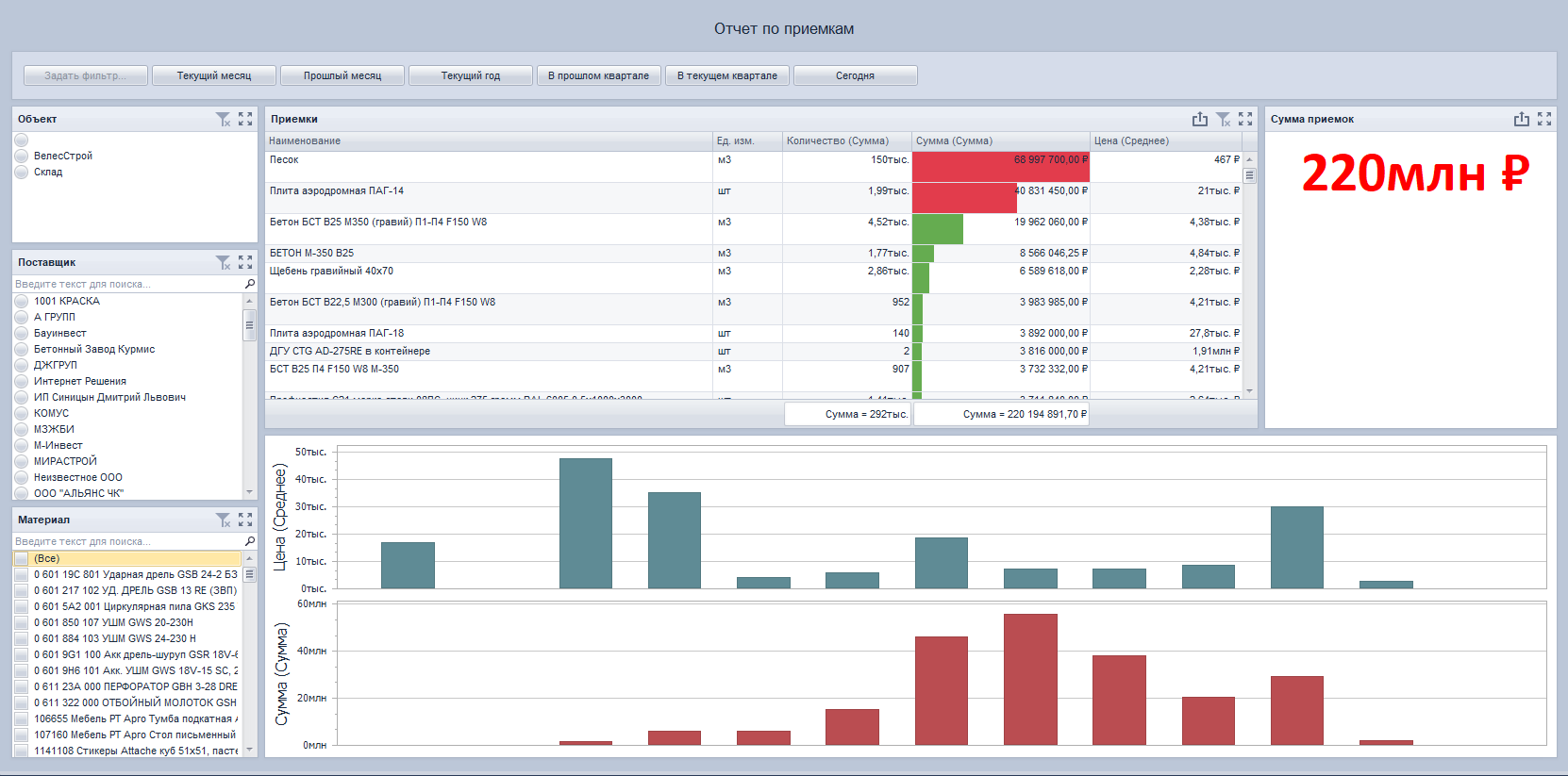
Task: Select supplier Бауинвест radio button
Action: [22, 333]
